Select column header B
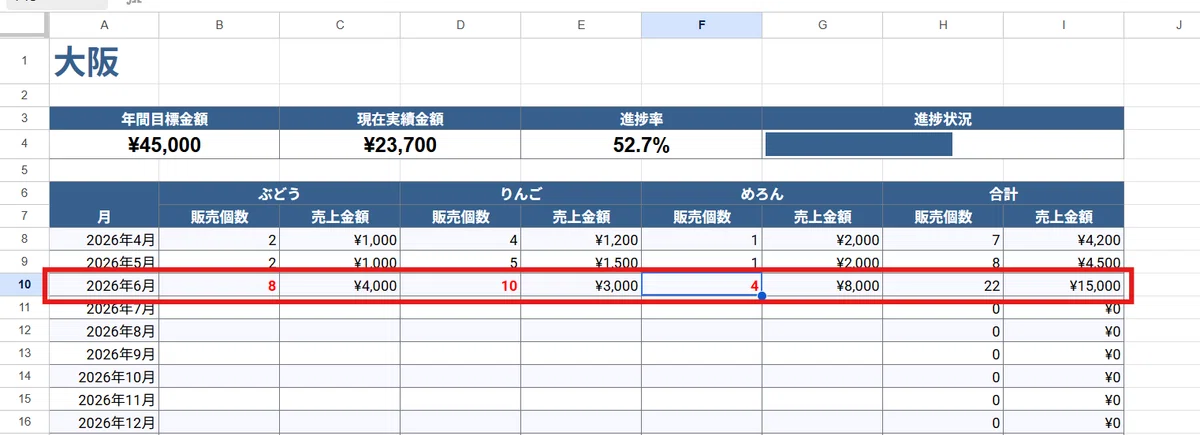Image resolution: width=1200 pixels, height=435 pixels. click(x=219, y=25)
